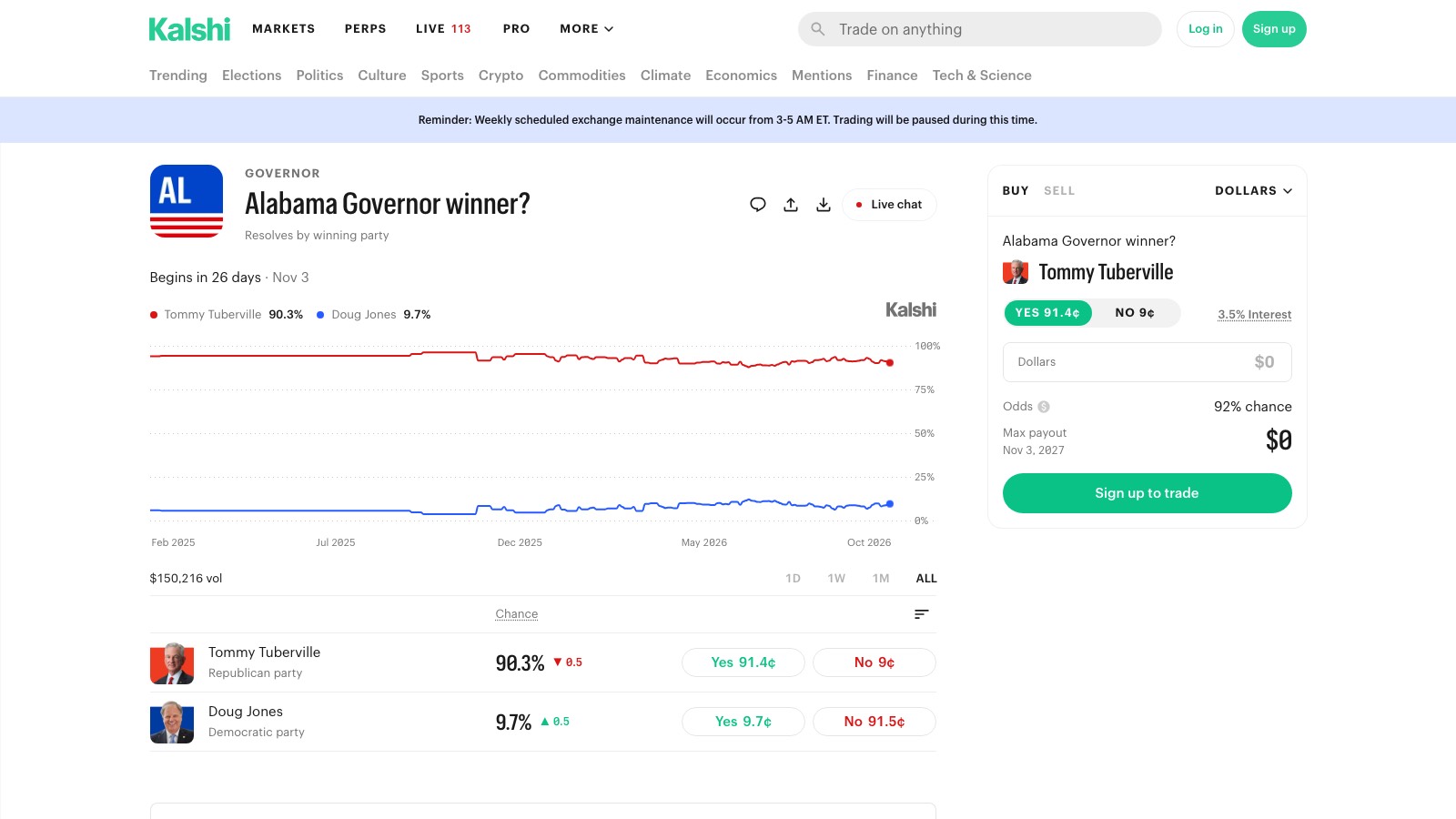Screen dimensions: 1456x819
Task: Focus the Trade on anything search box
Action: click(x=980, y=29)
